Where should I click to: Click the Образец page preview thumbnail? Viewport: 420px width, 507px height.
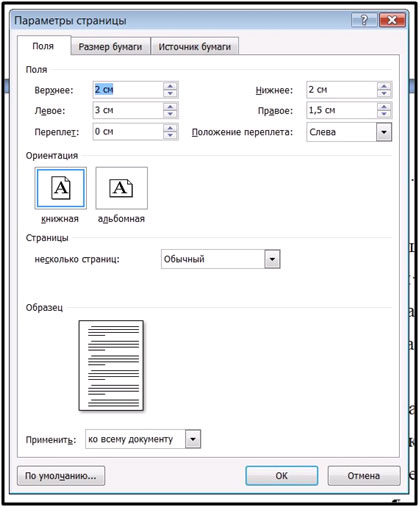[111, 366]
